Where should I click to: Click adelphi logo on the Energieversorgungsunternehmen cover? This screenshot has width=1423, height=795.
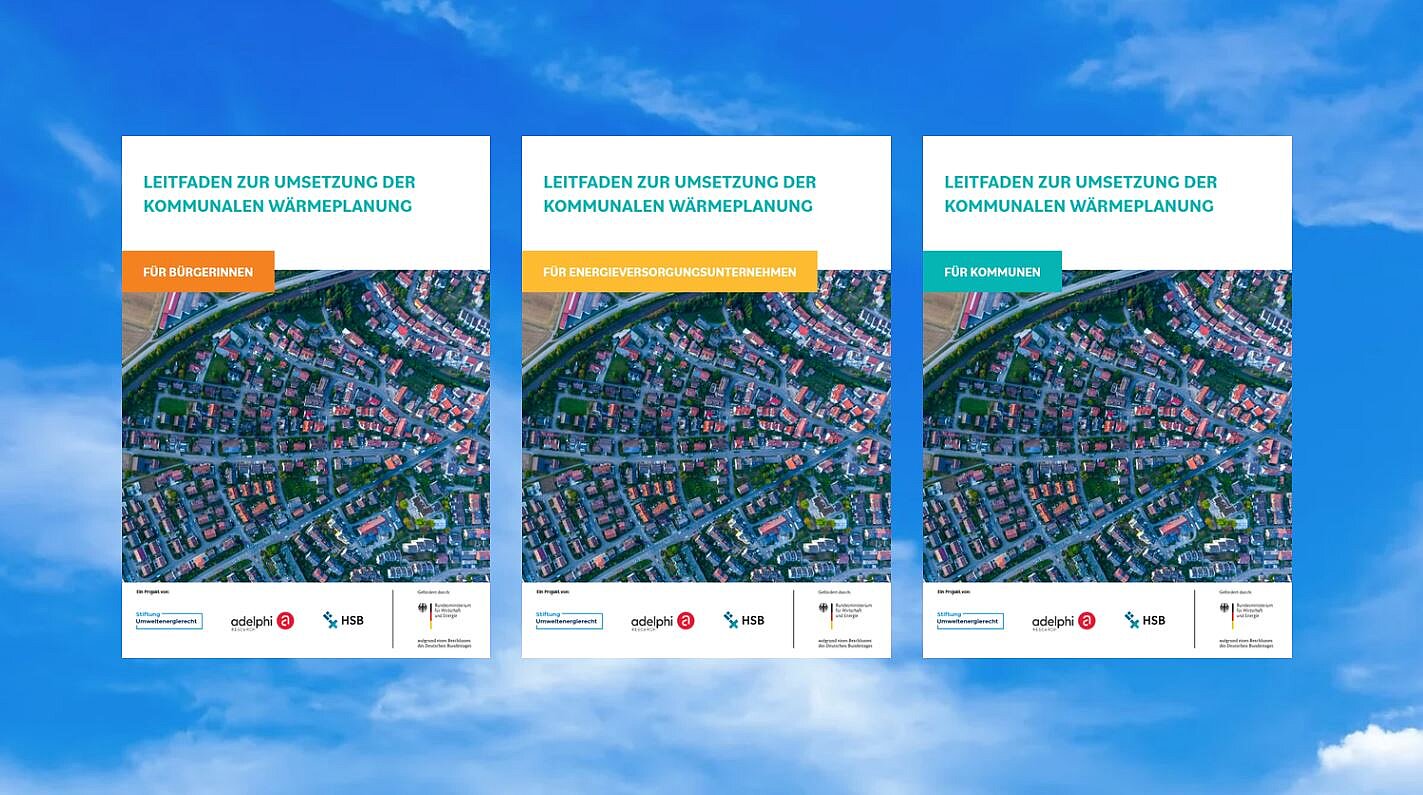click(662, 621)
